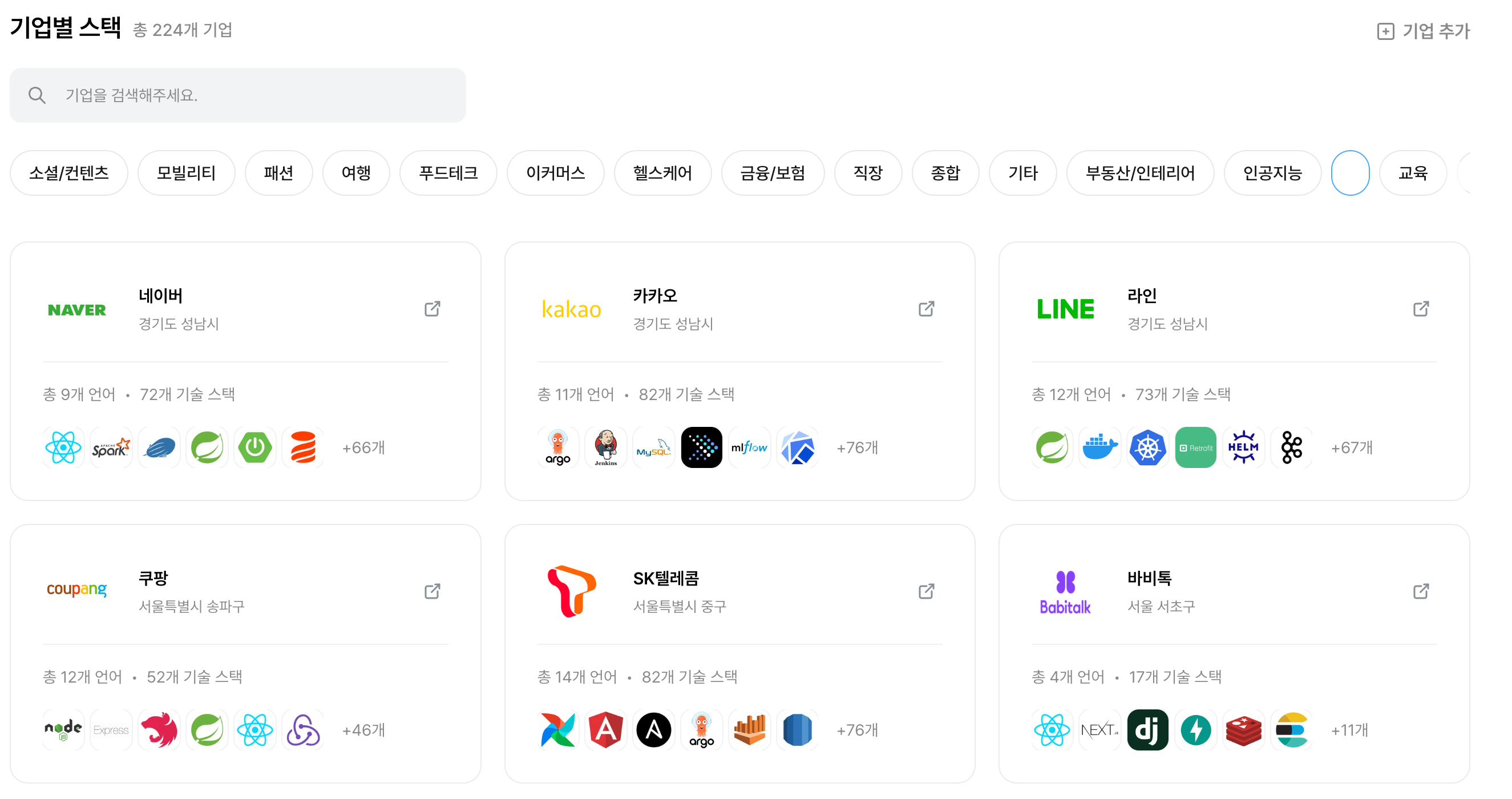Click the Express icon in Coupang card
The image size is (1512, 799).
pyautogui.click(x=111, y=730)
